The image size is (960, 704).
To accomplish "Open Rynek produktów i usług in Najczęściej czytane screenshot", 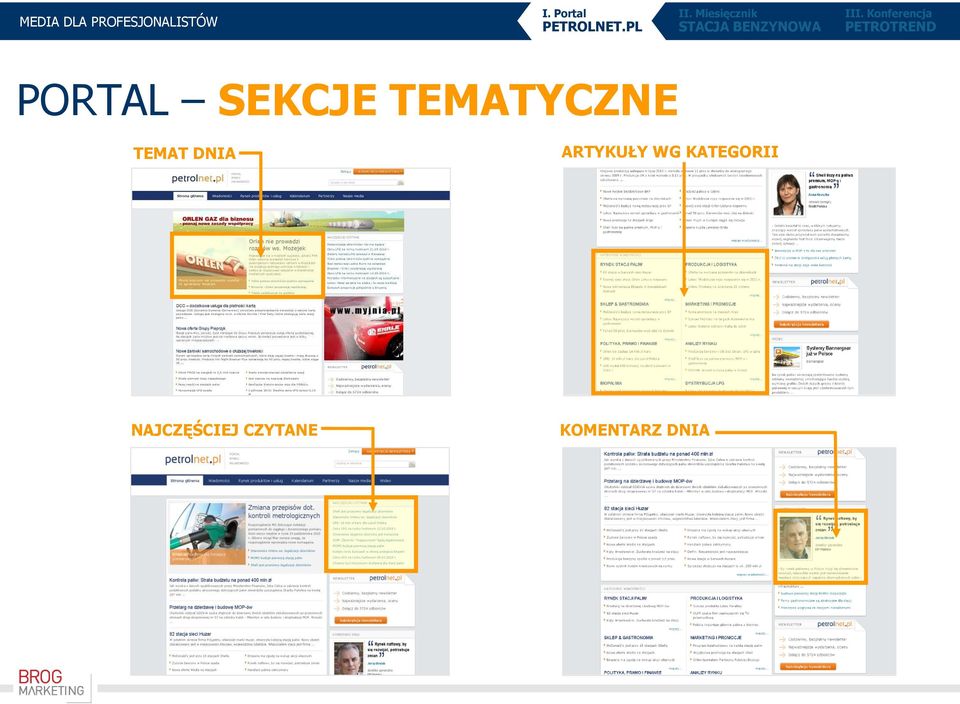I will point(261,481).
